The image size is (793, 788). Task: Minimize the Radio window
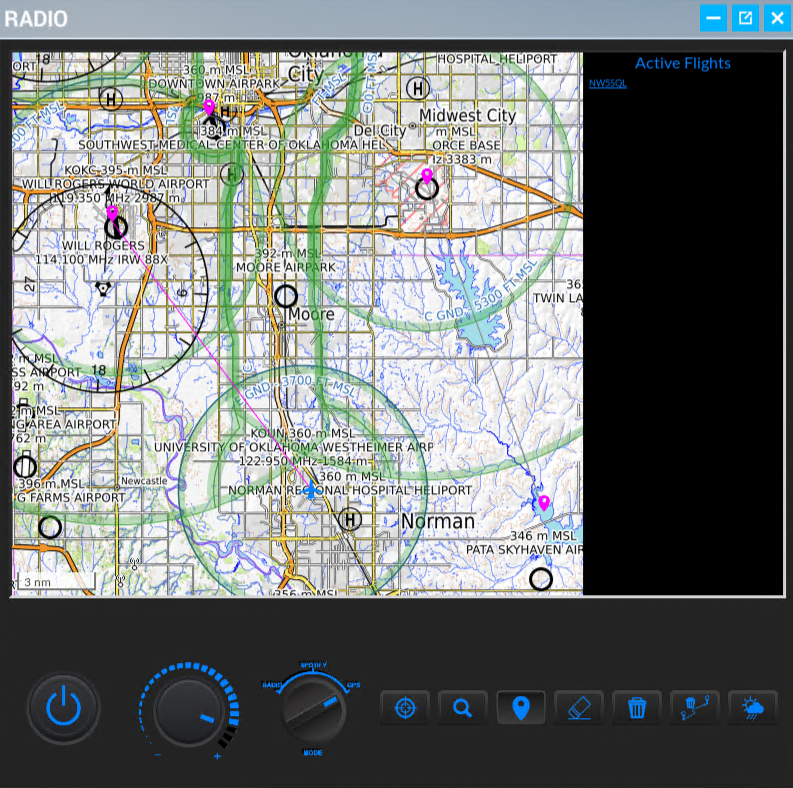[x=713, y=18]
